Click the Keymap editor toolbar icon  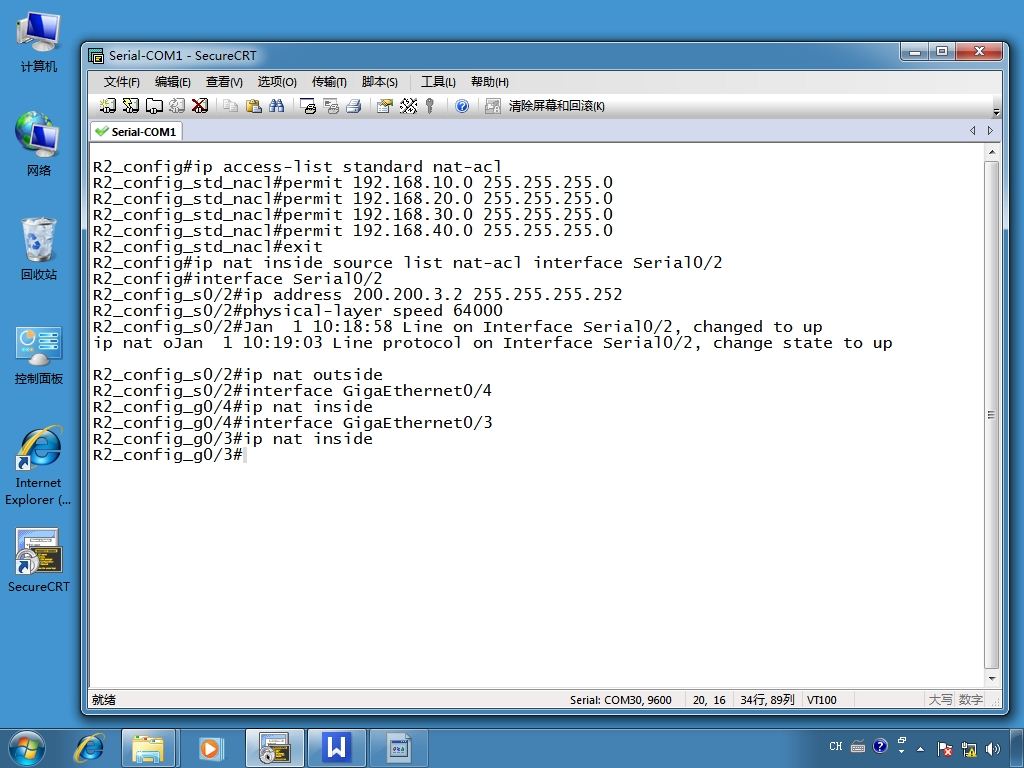tap(408, 106)
